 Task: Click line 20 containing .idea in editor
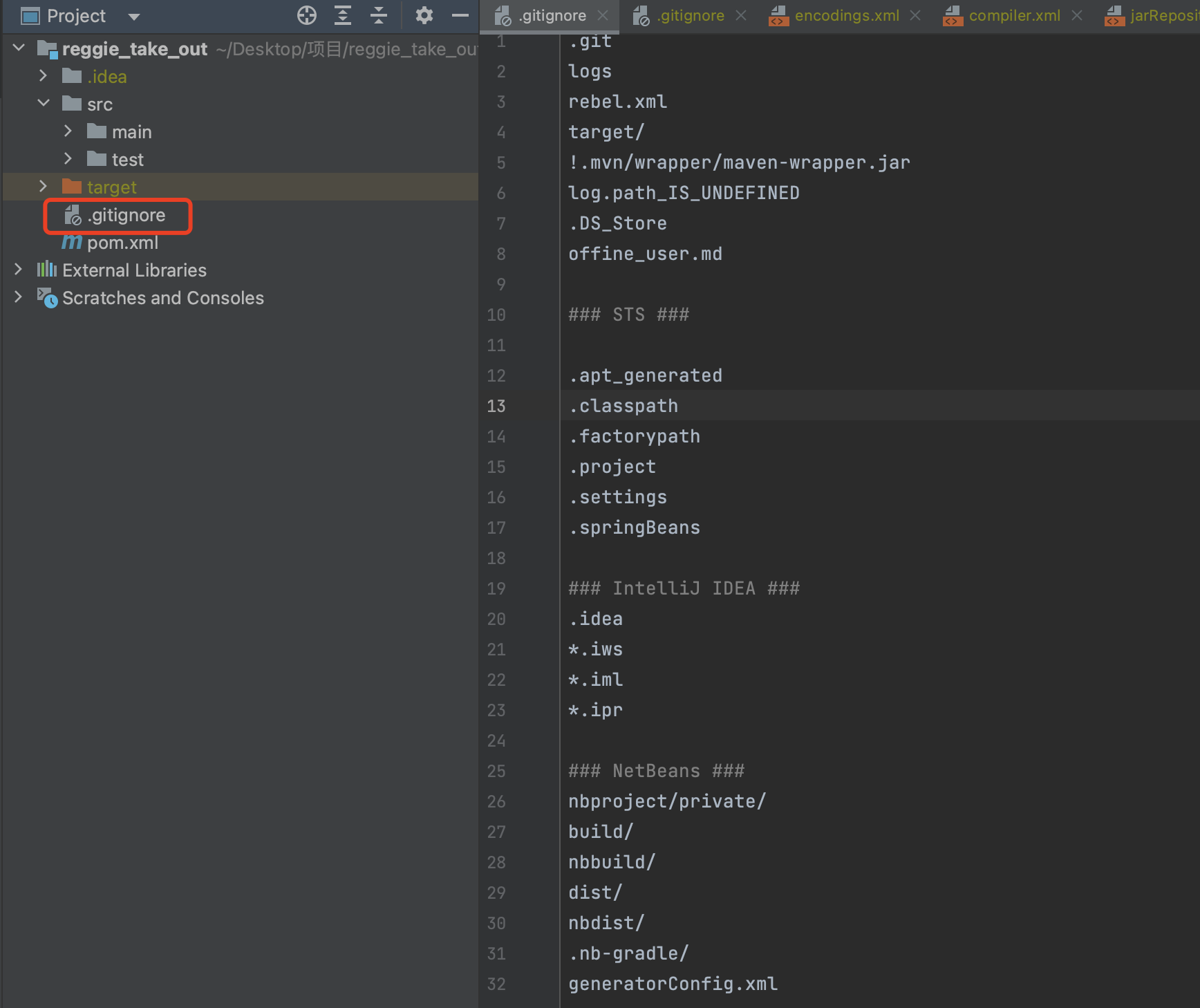point(596,619)
